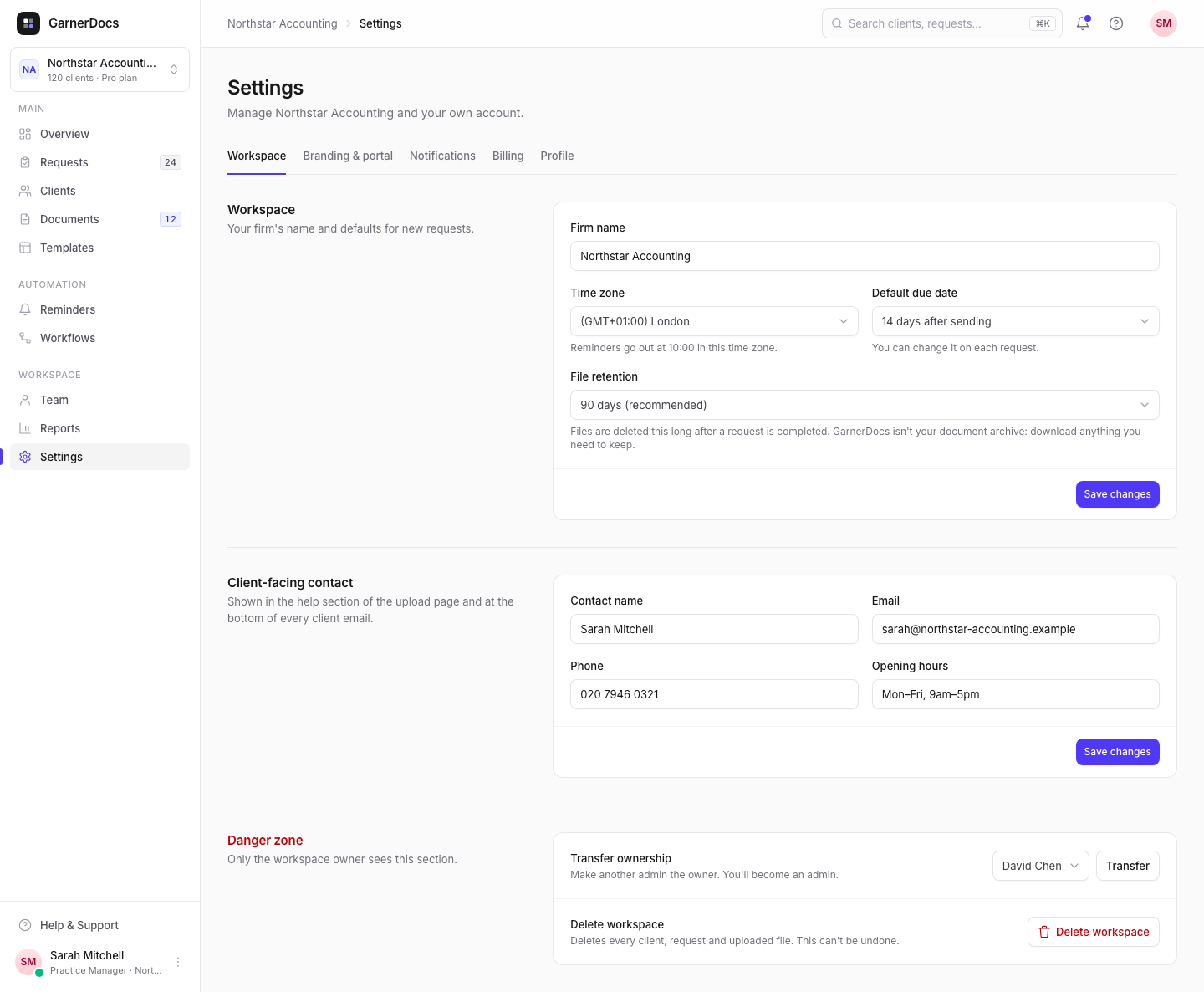Screen dimensions: 1204x992
Task: Go to Requests in the sidebar
Action: coord(99,162)
